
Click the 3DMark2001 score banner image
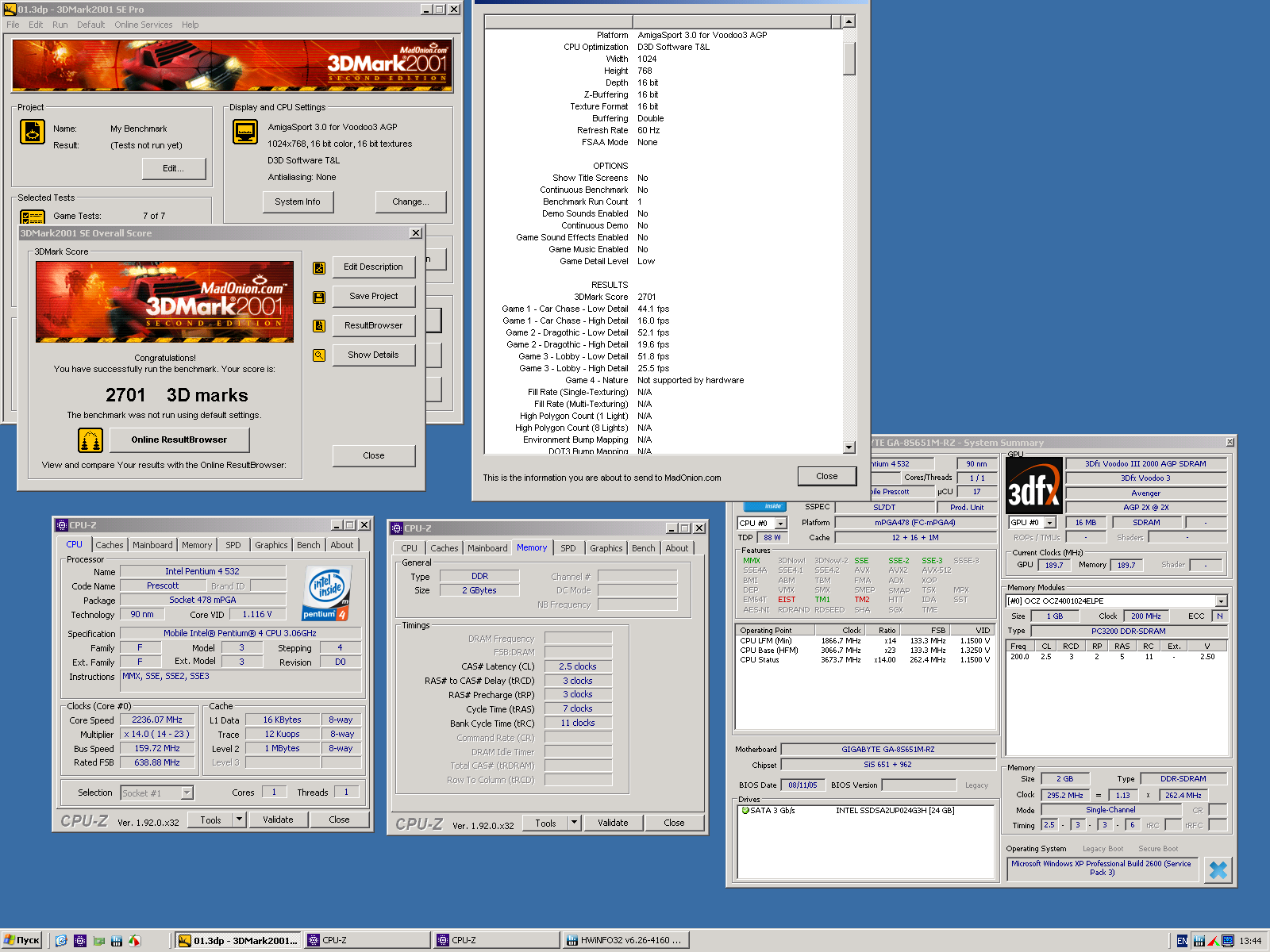tap(164, 302)
